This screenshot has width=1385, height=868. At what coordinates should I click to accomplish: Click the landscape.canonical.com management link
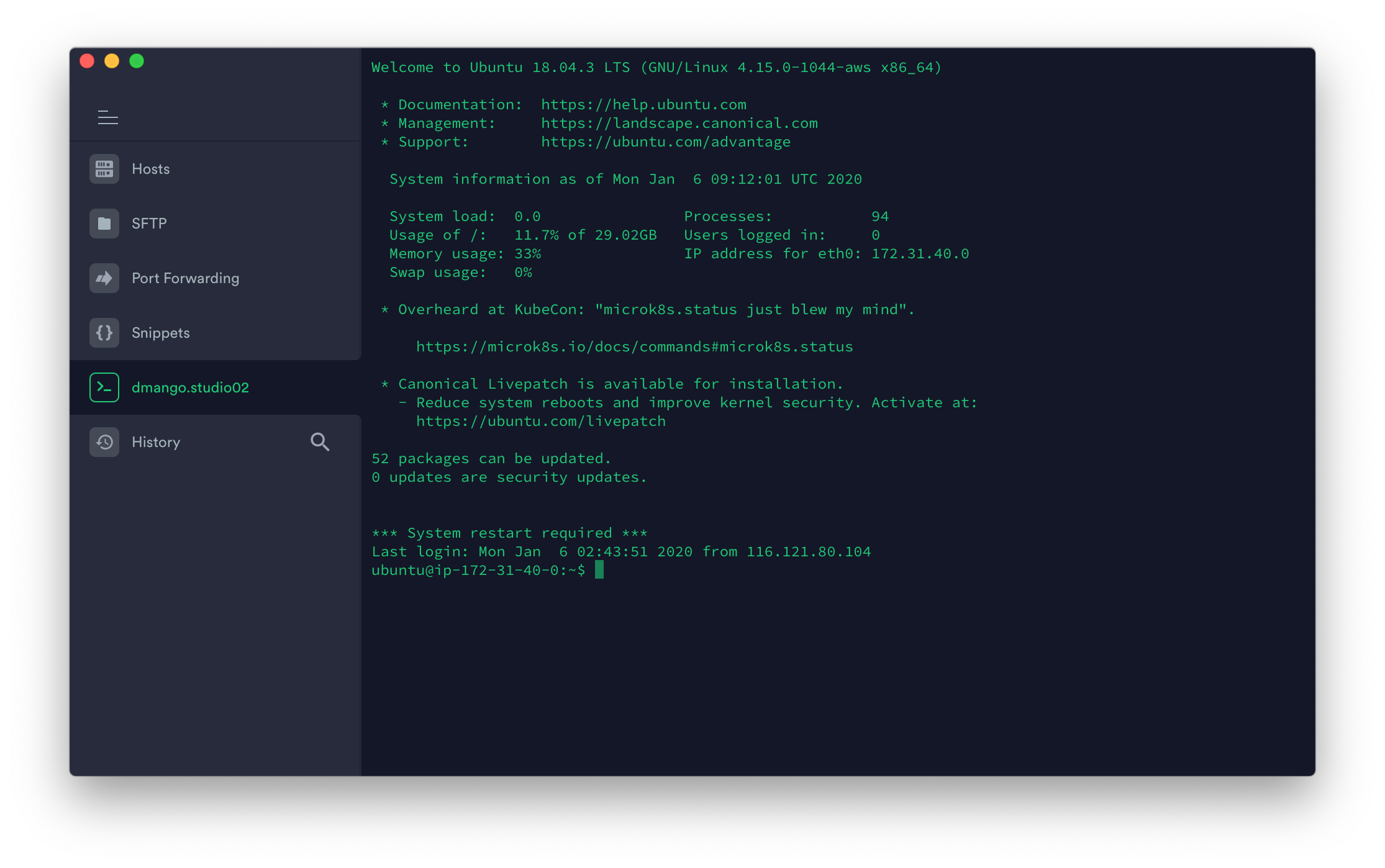tap(679, 123)
